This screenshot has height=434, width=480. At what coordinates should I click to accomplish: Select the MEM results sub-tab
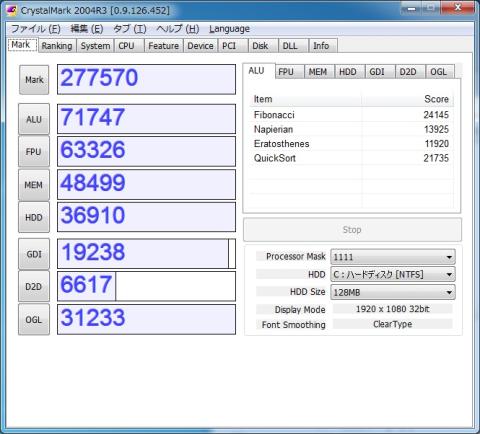click(x=319, y=72)
